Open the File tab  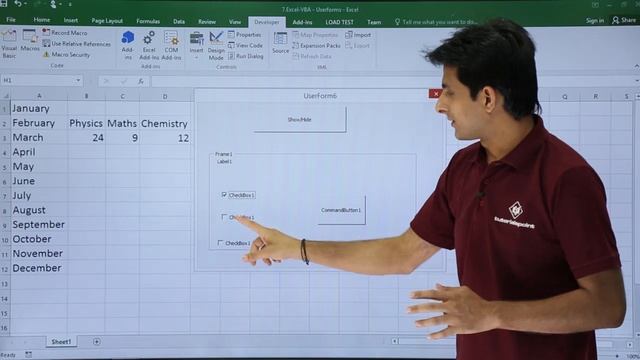coord(11,20)
